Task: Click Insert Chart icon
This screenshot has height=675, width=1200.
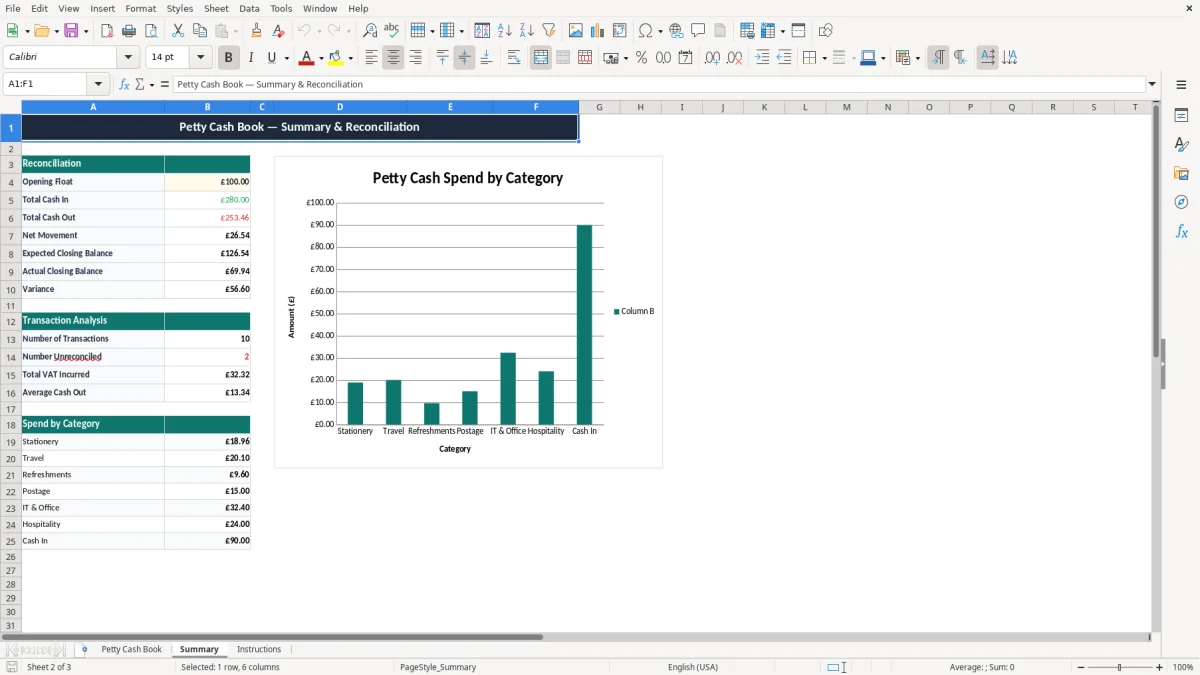Action: pyautogui.click(x=598, y=31)
